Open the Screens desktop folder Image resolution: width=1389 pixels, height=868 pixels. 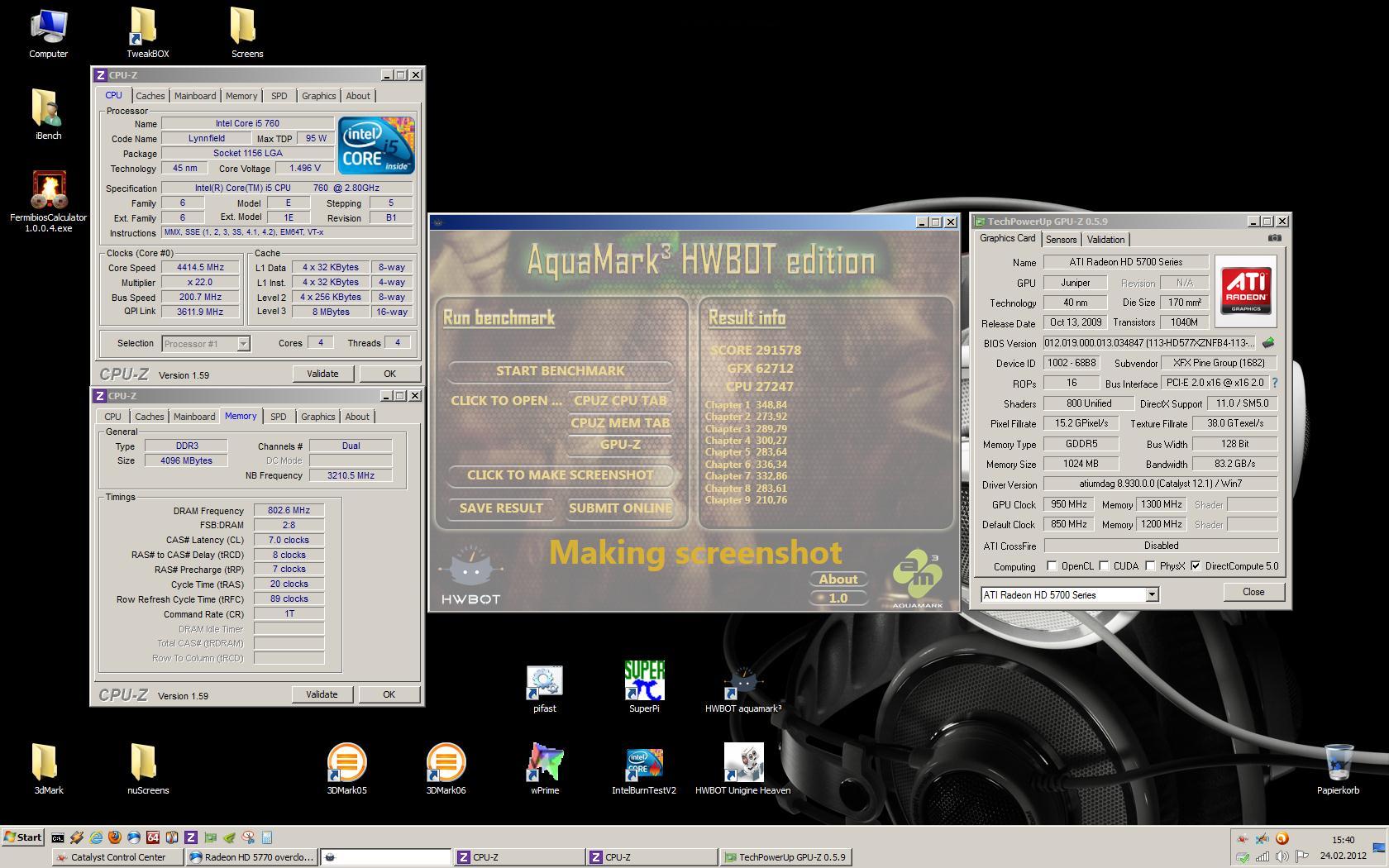(x=246, y=33)
